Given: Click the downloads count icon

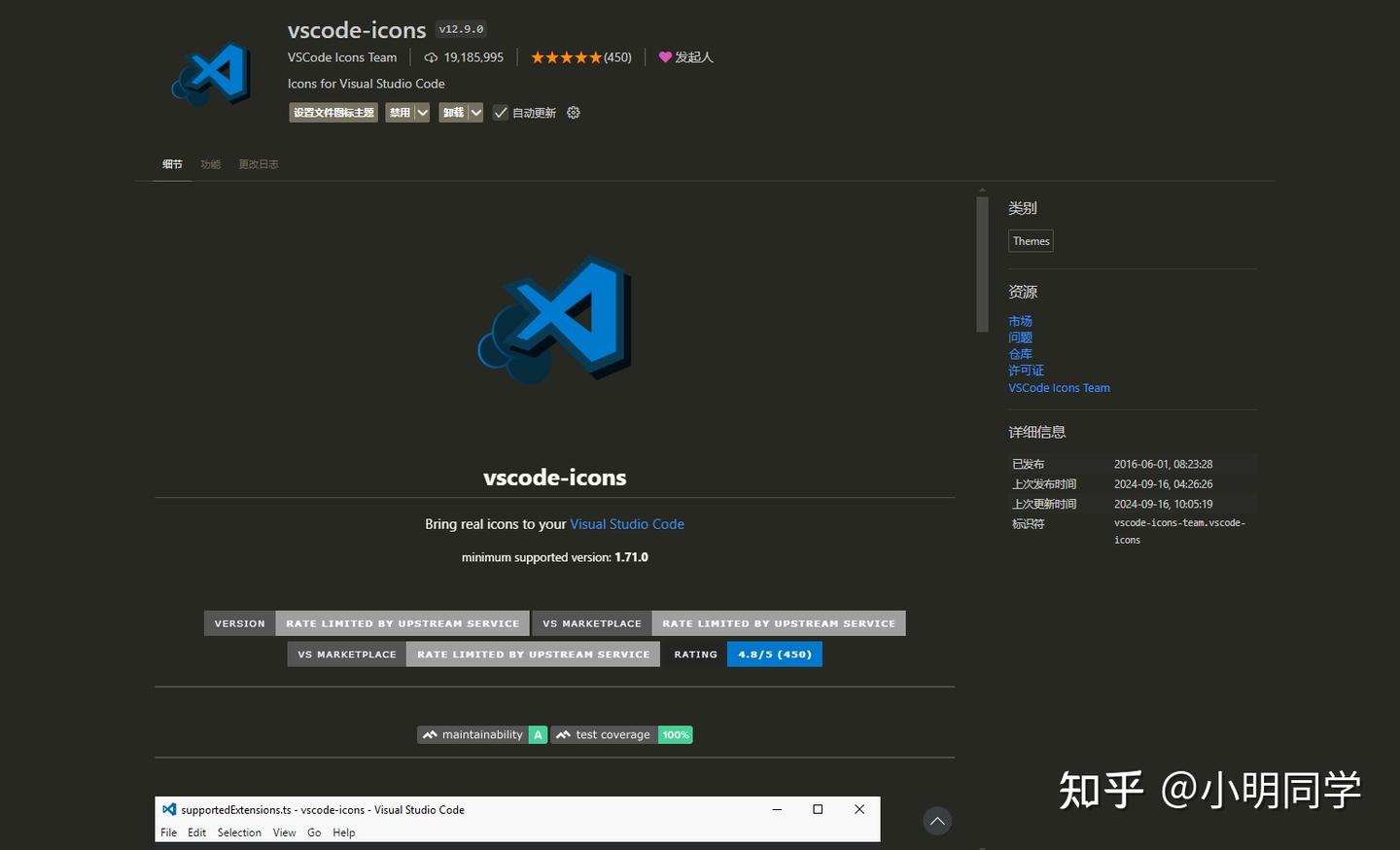Looking at the screenshot, I should click(x=431, y=57).
